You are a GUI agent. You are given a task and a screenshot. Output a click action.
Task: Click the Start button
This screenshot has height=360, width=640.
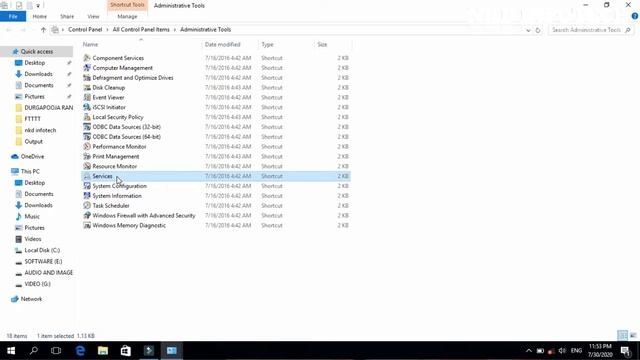[11, 351]
